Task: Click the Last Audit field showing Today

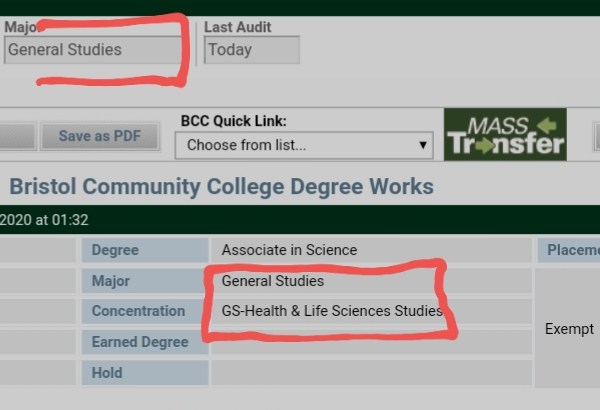Action: (252, 50)
